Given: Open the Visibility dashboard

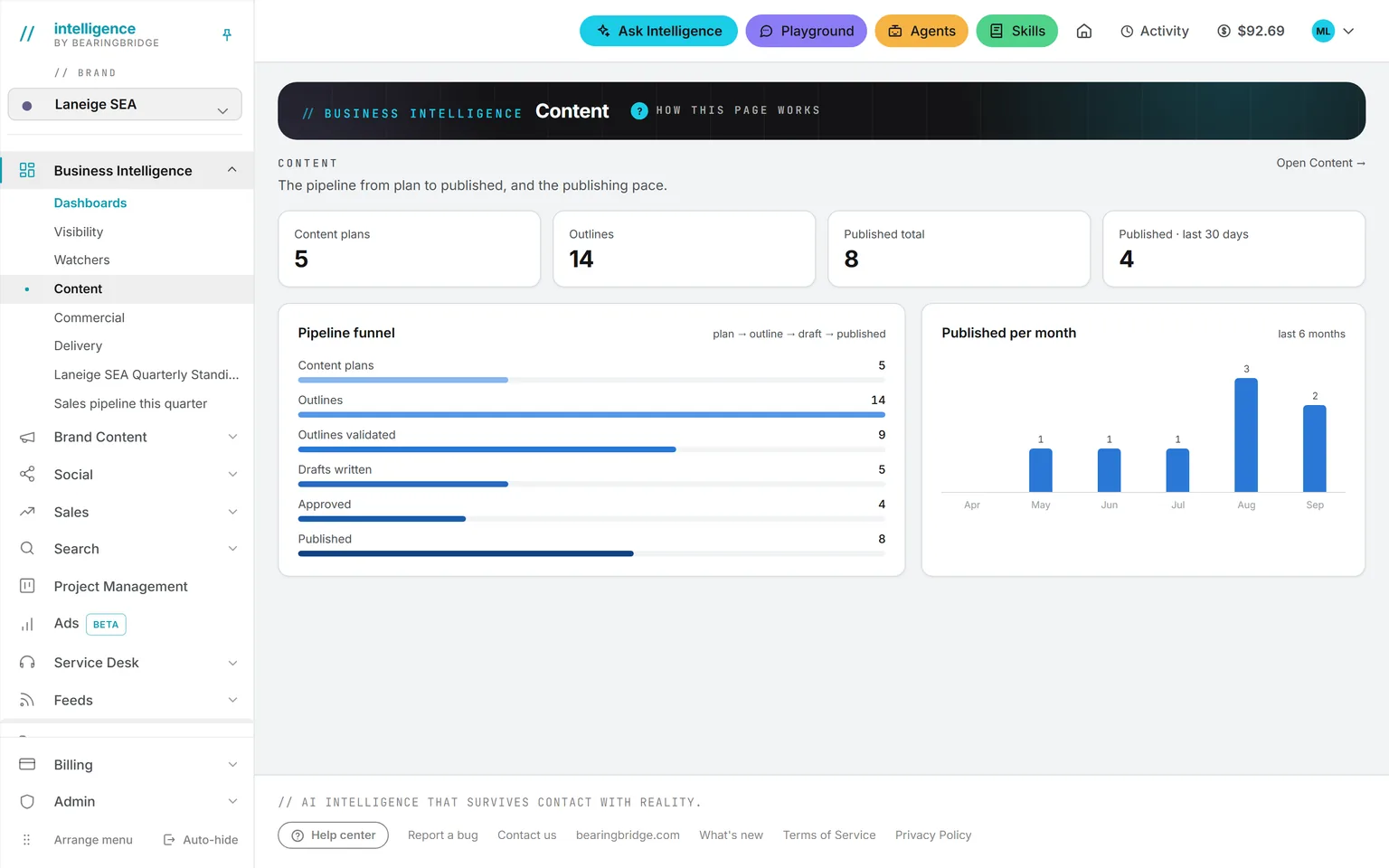Looking at the screenshot, I should pos(79,231).
